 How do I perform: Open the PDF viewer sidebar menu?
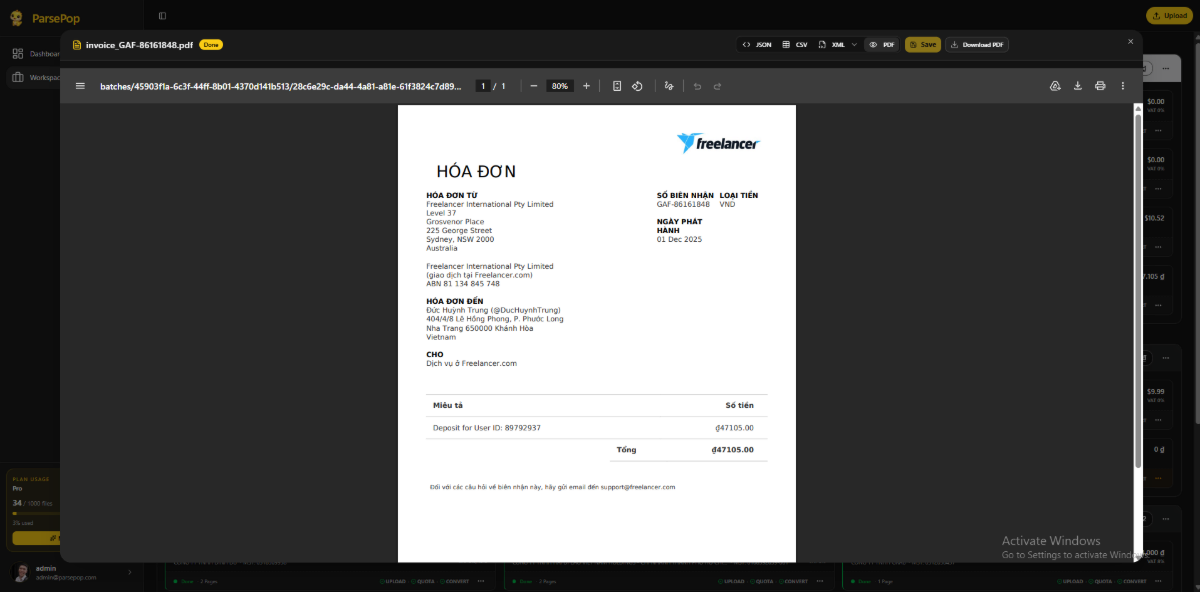pyautogui.click(x=80, y=86)
